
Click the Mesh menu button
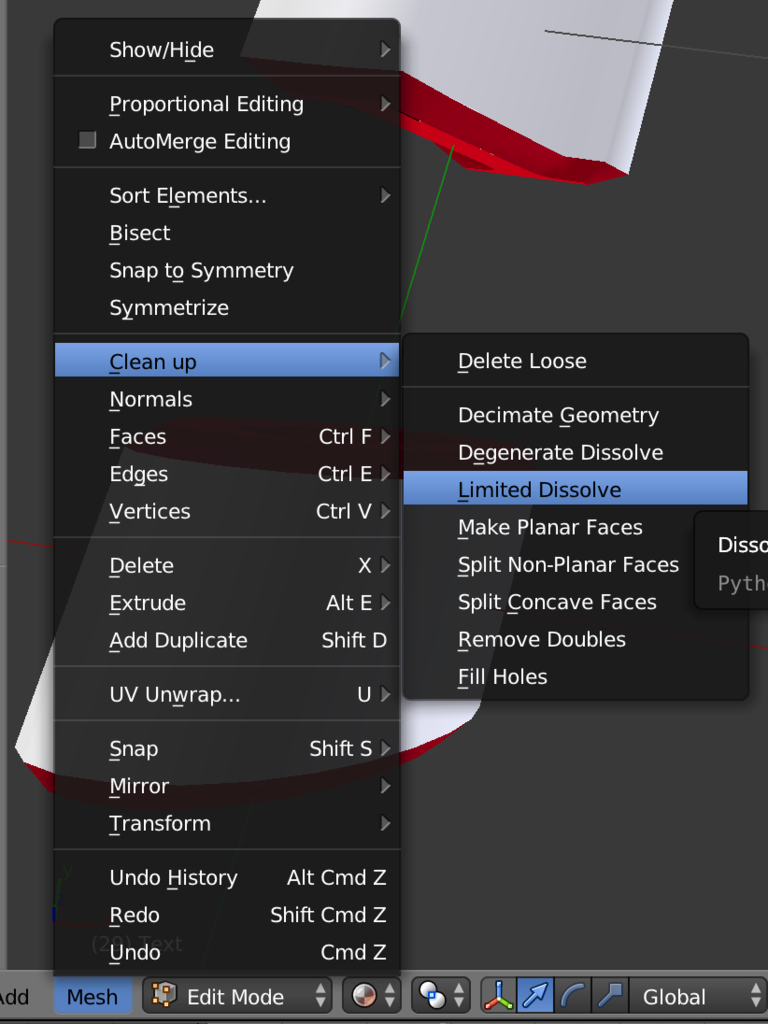click(x=92, y=996)
